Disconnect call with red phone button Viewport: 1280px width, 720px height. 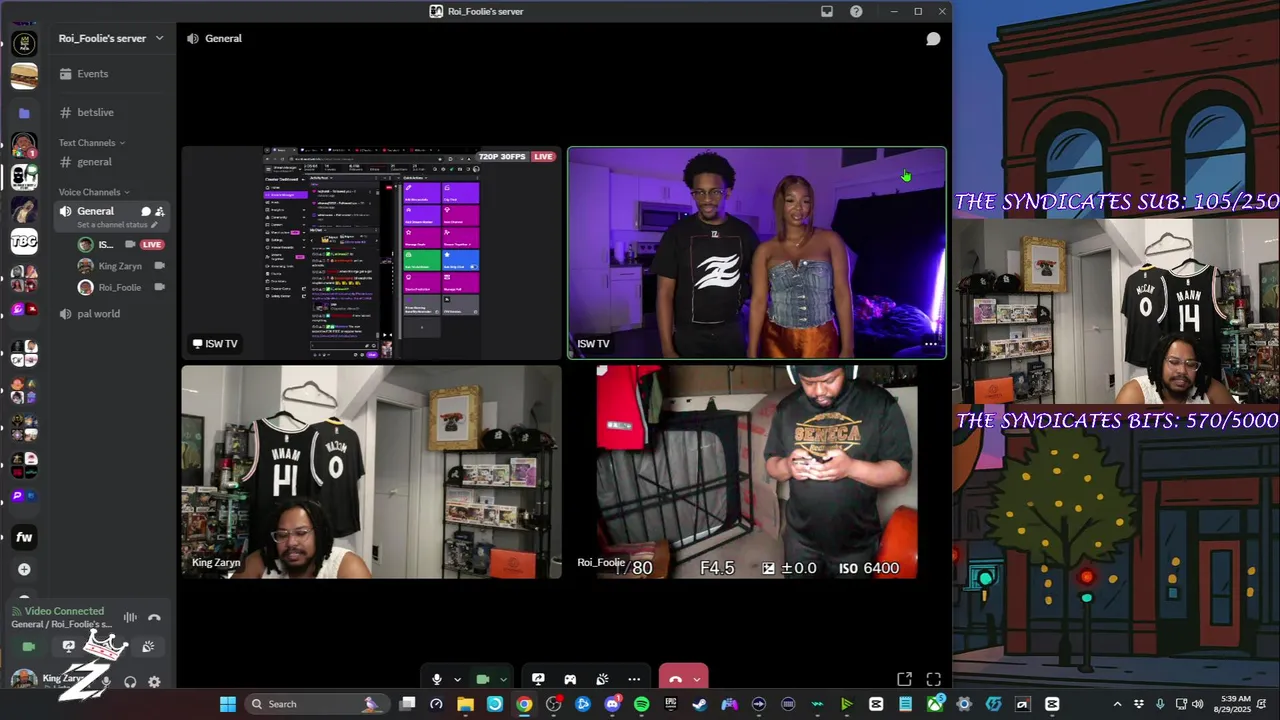point(675,680)
